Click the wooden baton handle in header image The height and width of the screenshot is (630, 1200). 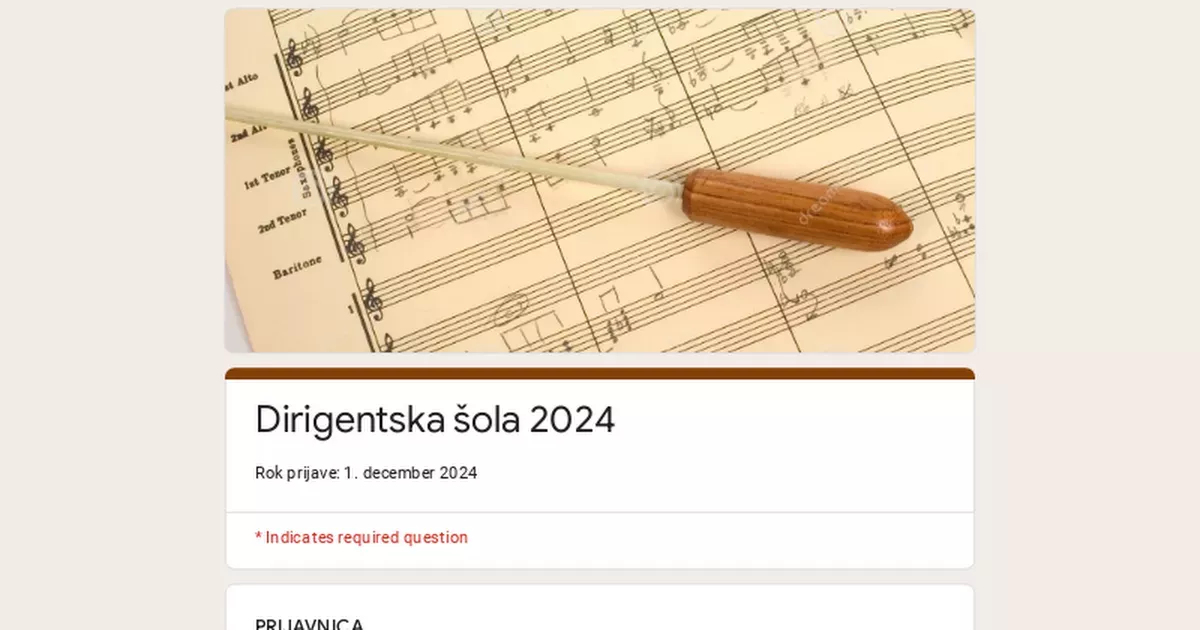click(x=797, y=209)
